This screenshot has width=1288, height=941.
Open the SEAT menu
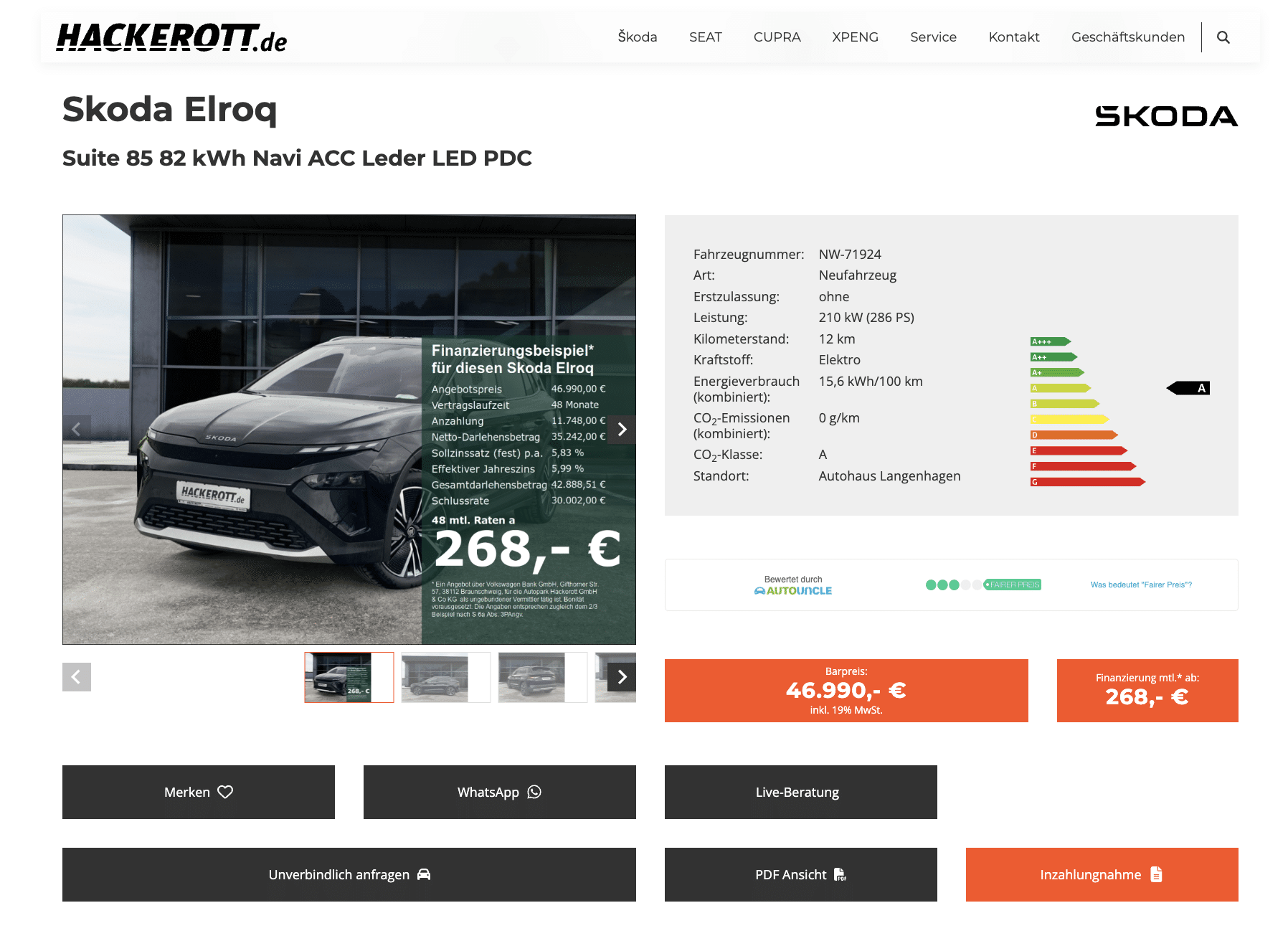[706, 37]
